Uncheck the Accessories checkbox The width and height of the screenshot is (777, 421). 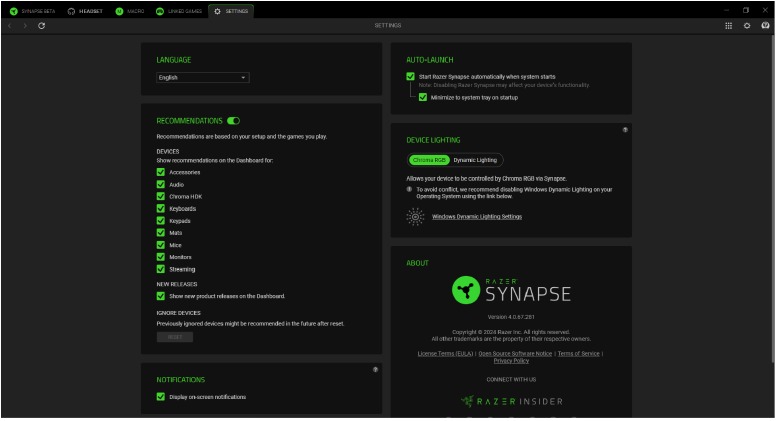[161, 172]
